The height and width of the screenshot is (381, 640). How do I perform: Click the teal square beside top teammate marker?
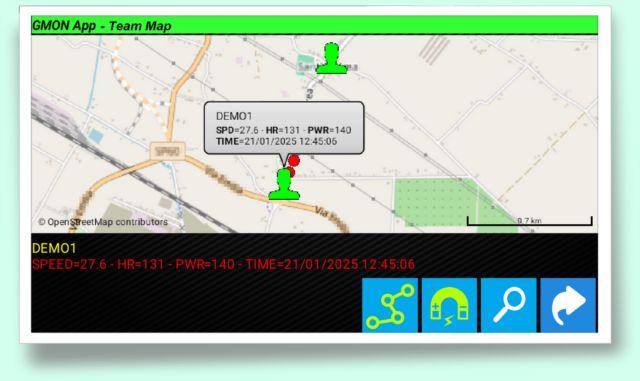point(305,65)
